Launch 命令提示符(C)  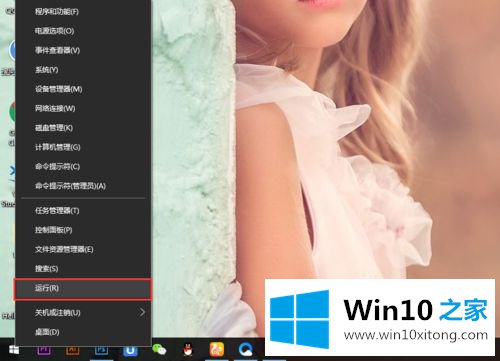(x=83, y=166)
